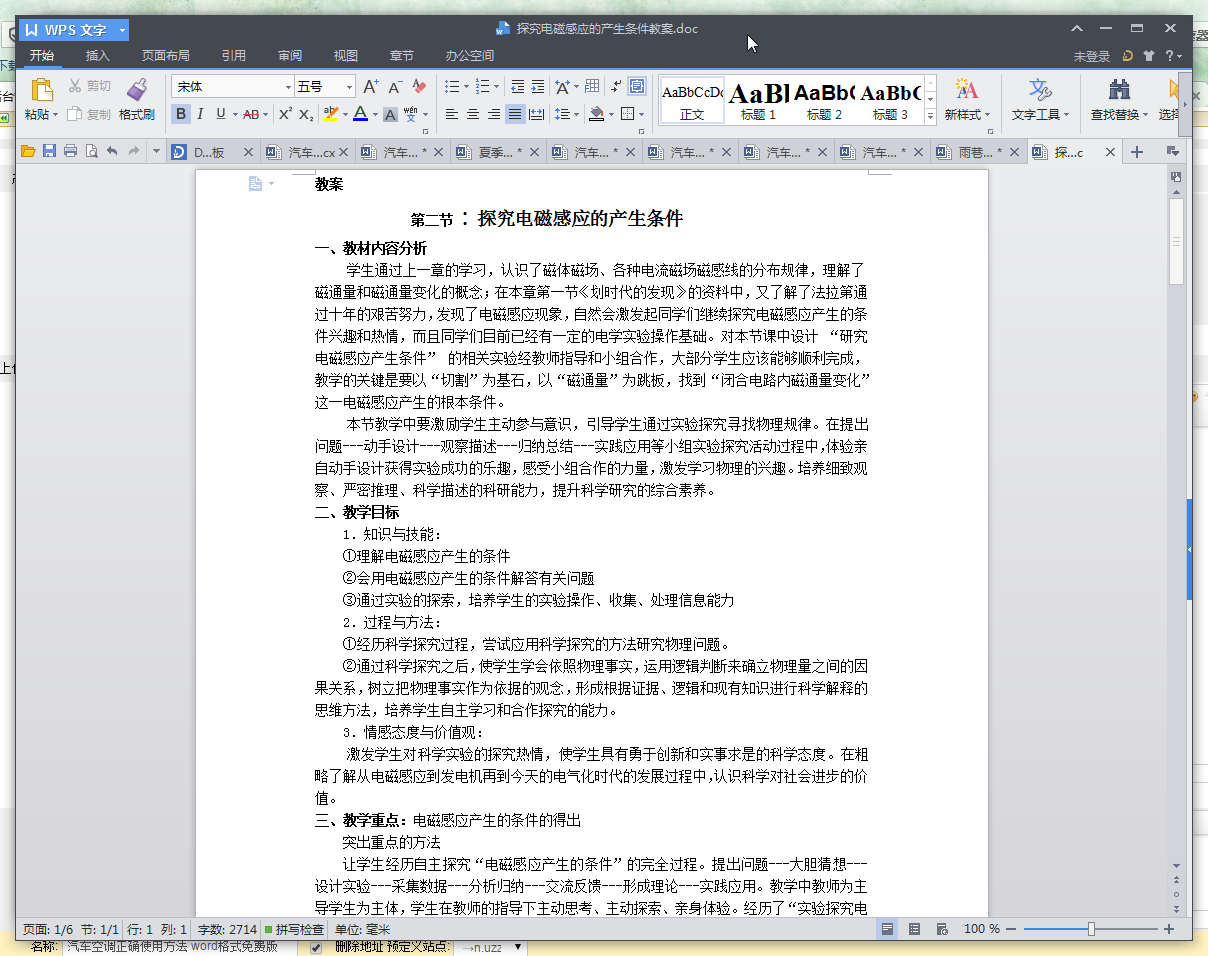Open the 页面布局 (Page Layout) tab
The image size is (1208, 956).
[166, 56]
